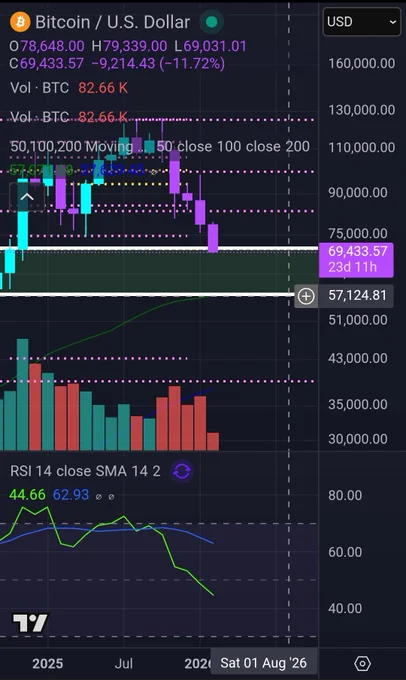The image size is (406, 680).
Task: Click the 23d 11h countdown label
Action: tap(353, 267)
